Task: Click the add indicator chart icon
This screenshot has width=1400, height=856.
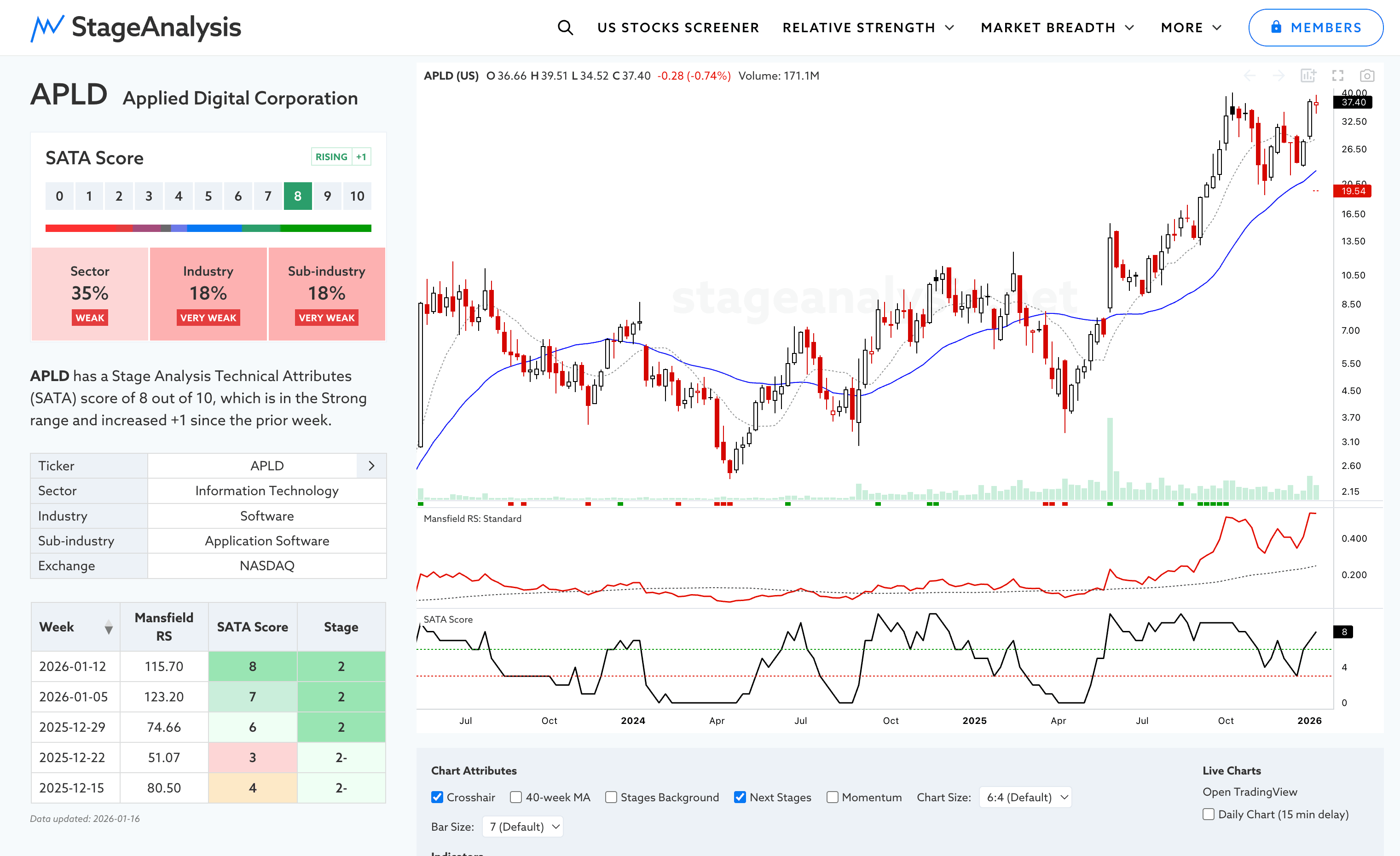Action: click(1308, 75)
